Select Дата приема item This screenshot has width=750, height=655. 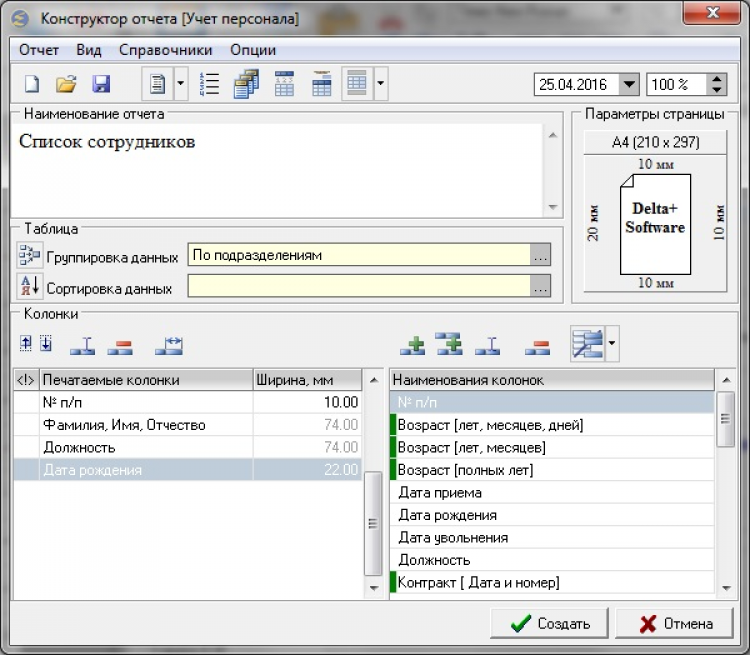(x=552, y=492)
